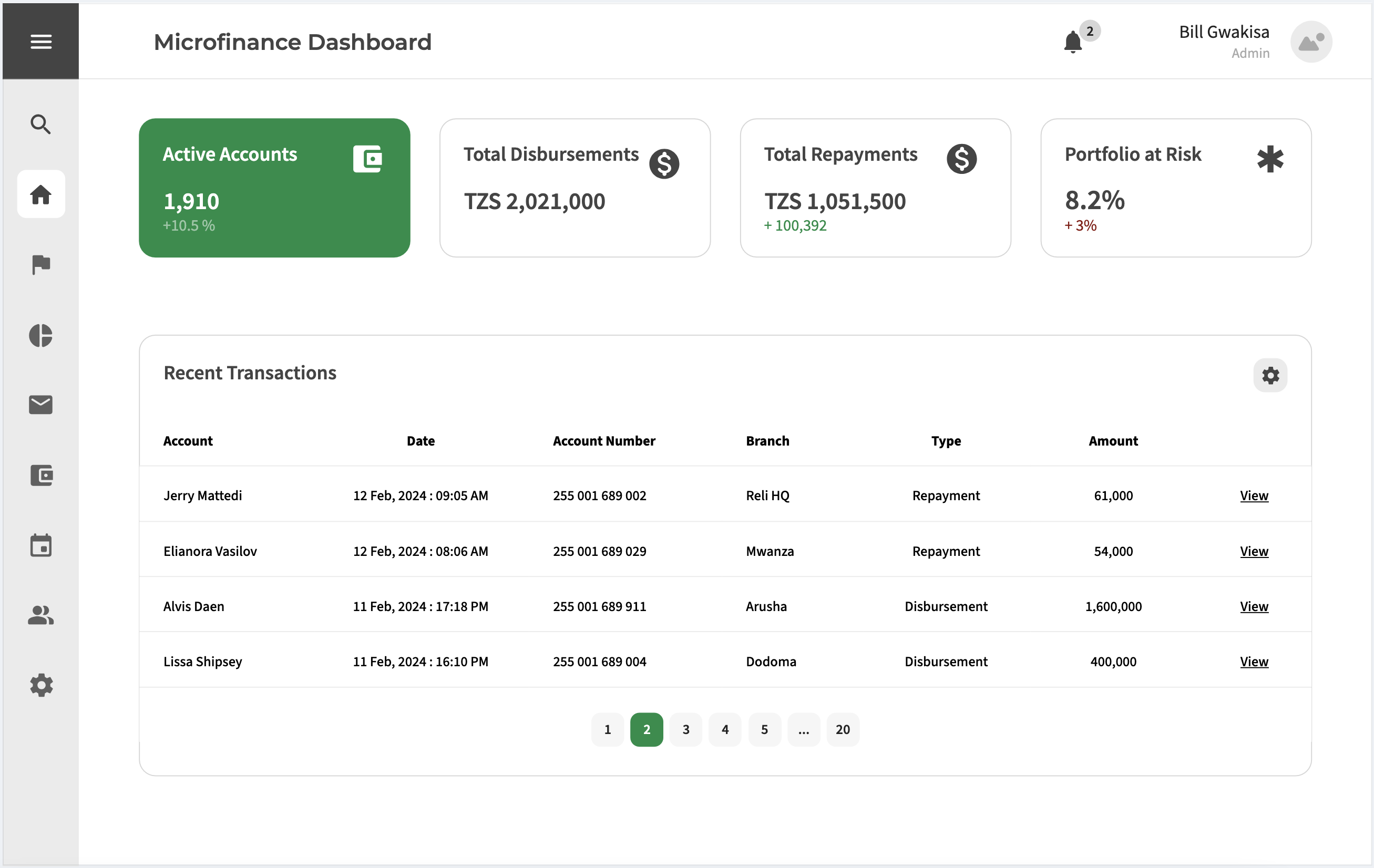View Jerry Mattedi transaction
The height and width of the screenshot is (868, 1374).
1254,495
